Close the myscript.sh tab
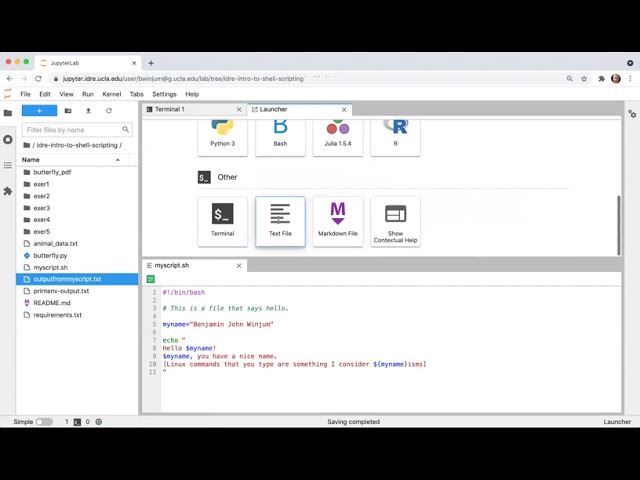This screenshot has height=480, width=640. click(x=239, y=266)
